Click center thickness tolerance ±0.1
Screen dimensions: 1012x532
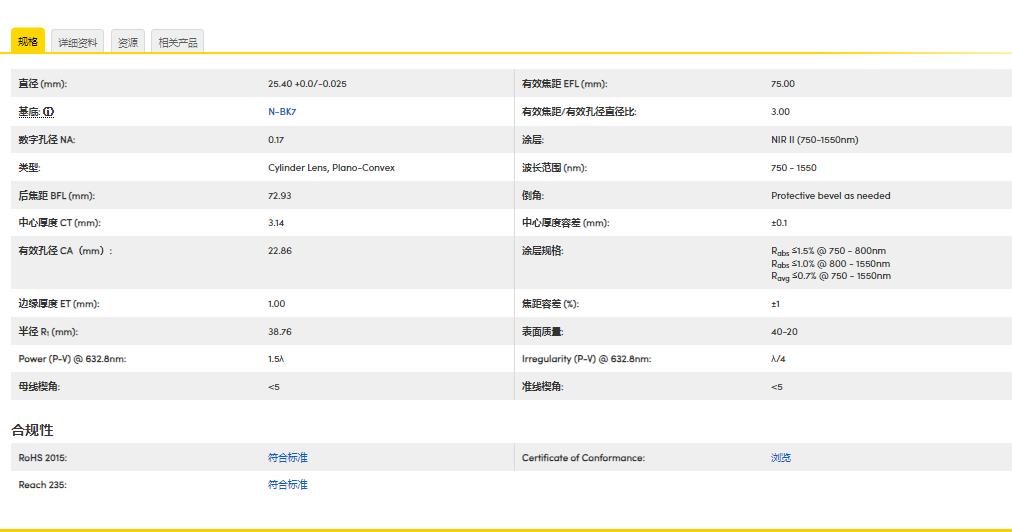point(779,223)
